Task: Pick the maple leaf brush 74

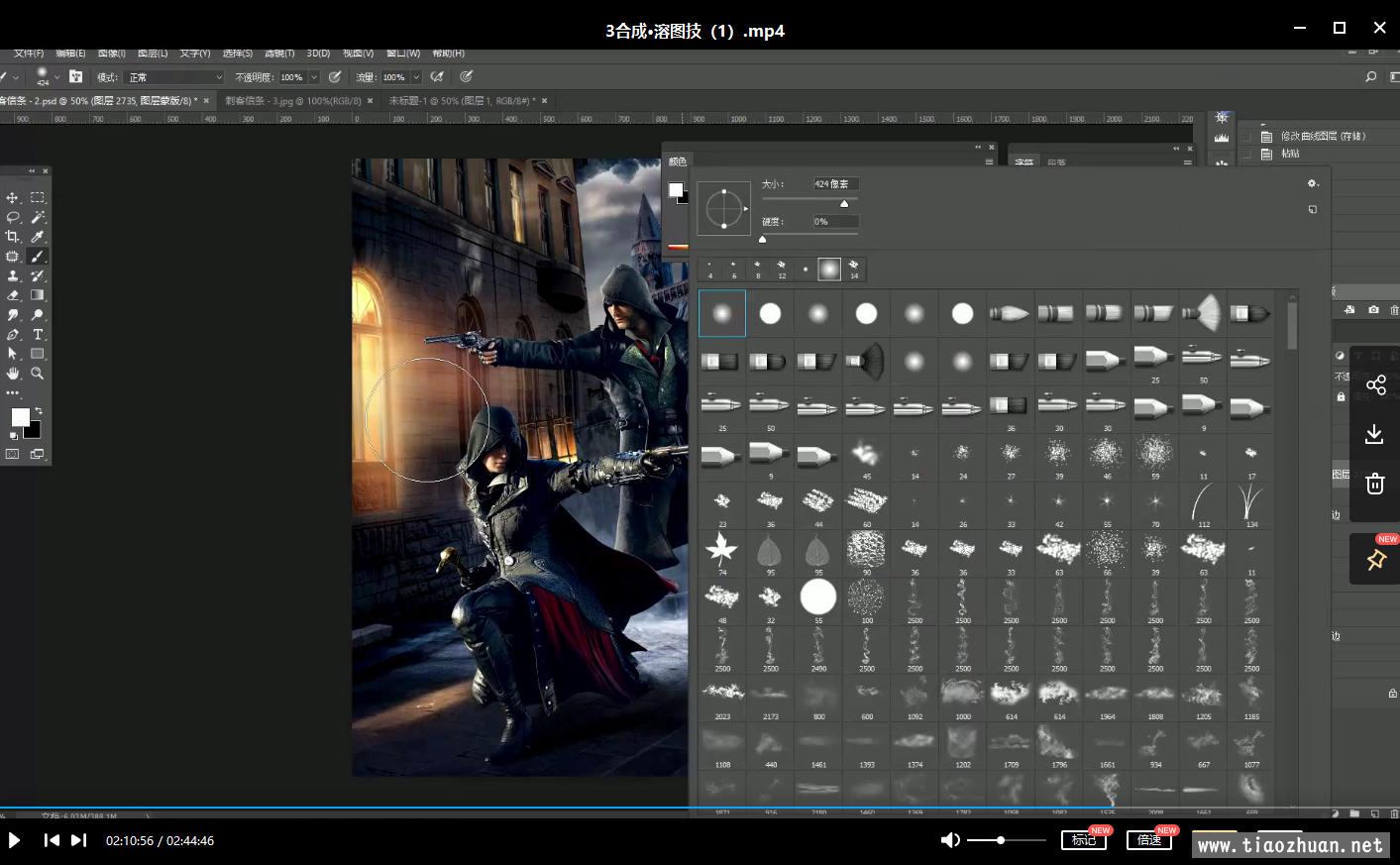Action: tap(722, 550)
